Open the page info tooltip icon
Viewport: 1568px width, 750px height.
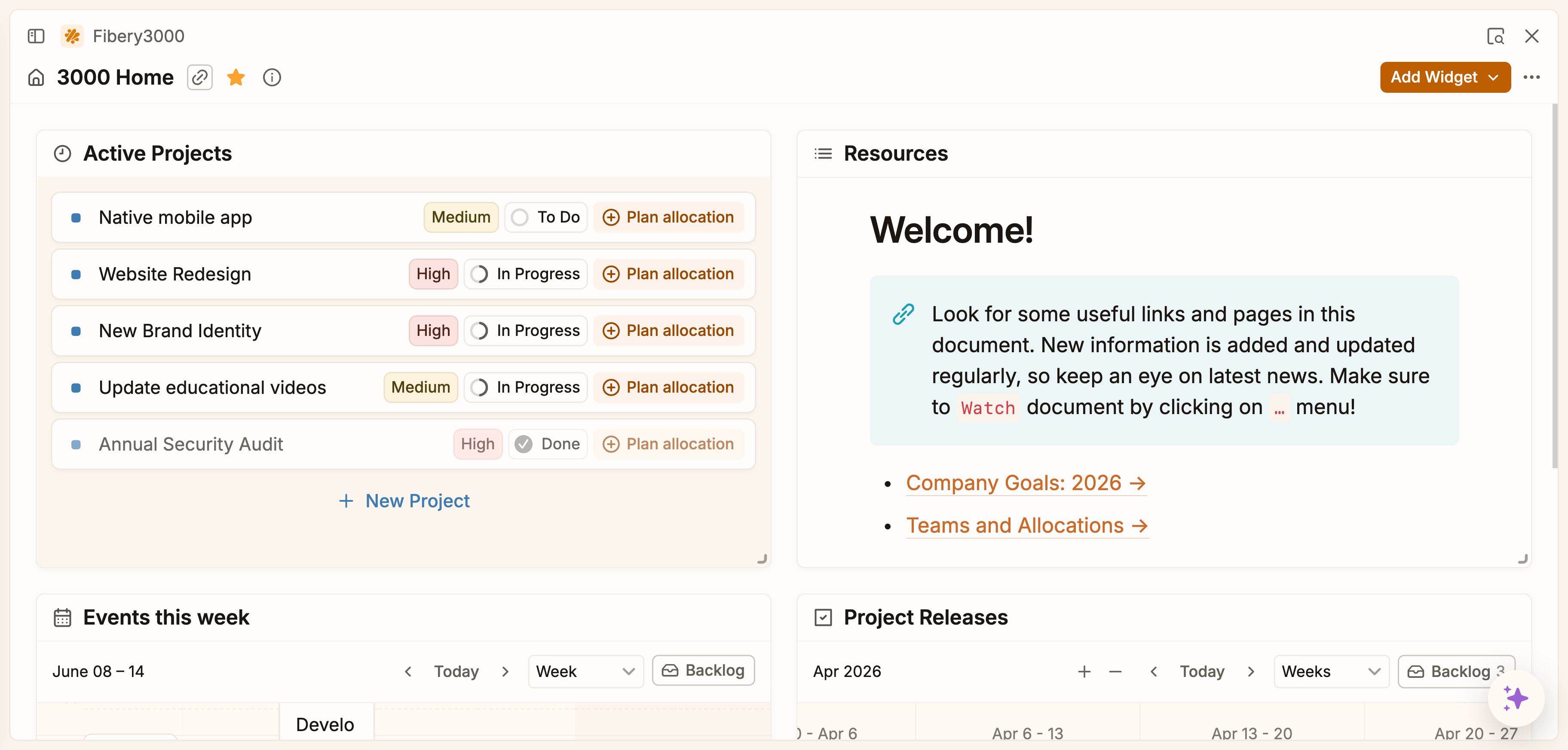(x=272, y=77)
